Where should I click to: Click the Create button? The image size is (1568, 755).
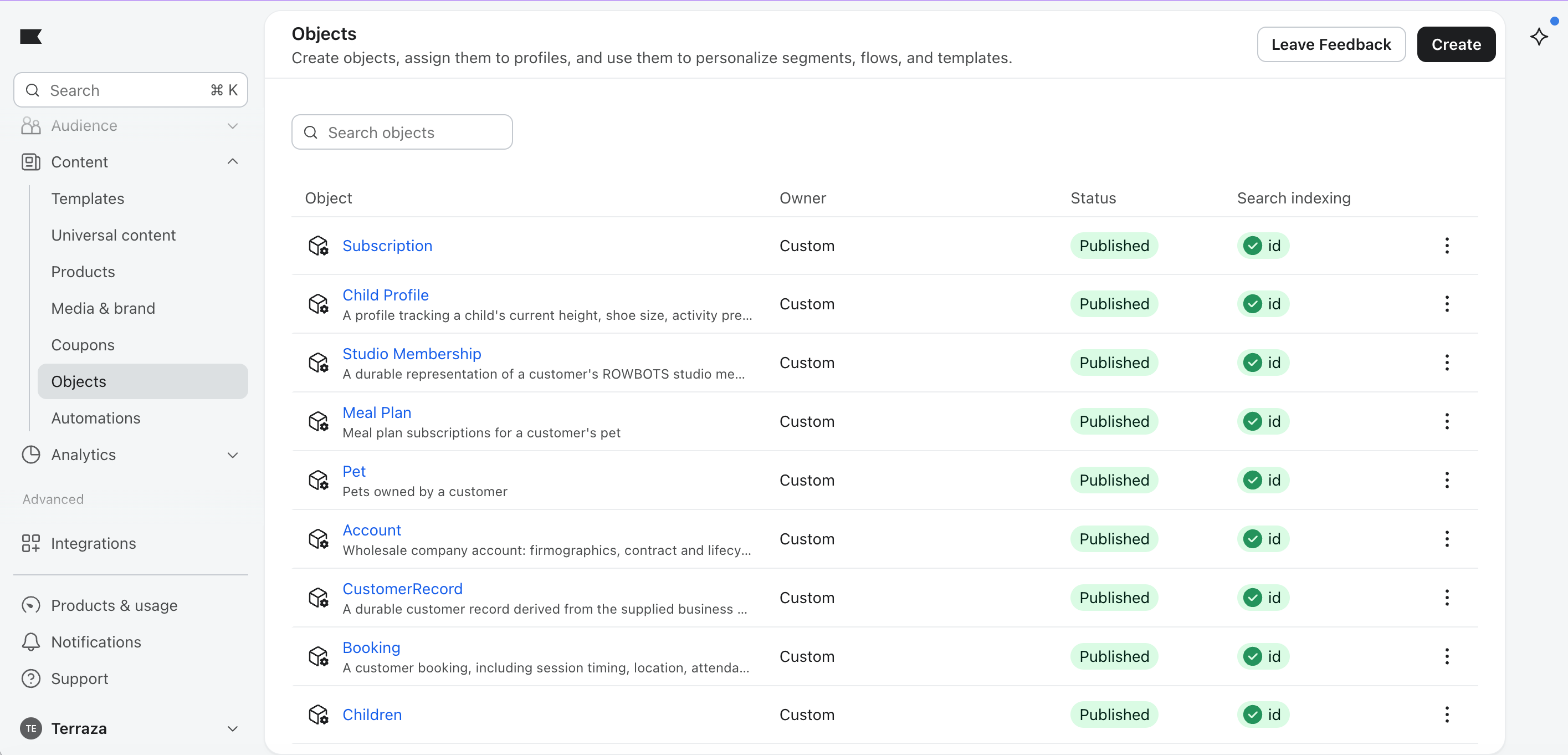pos(1456,44)
